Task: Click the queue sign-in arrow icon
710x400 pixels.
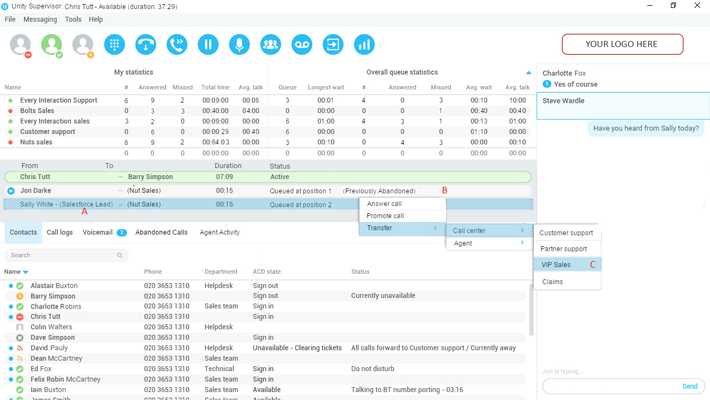Action: point(333,45)
